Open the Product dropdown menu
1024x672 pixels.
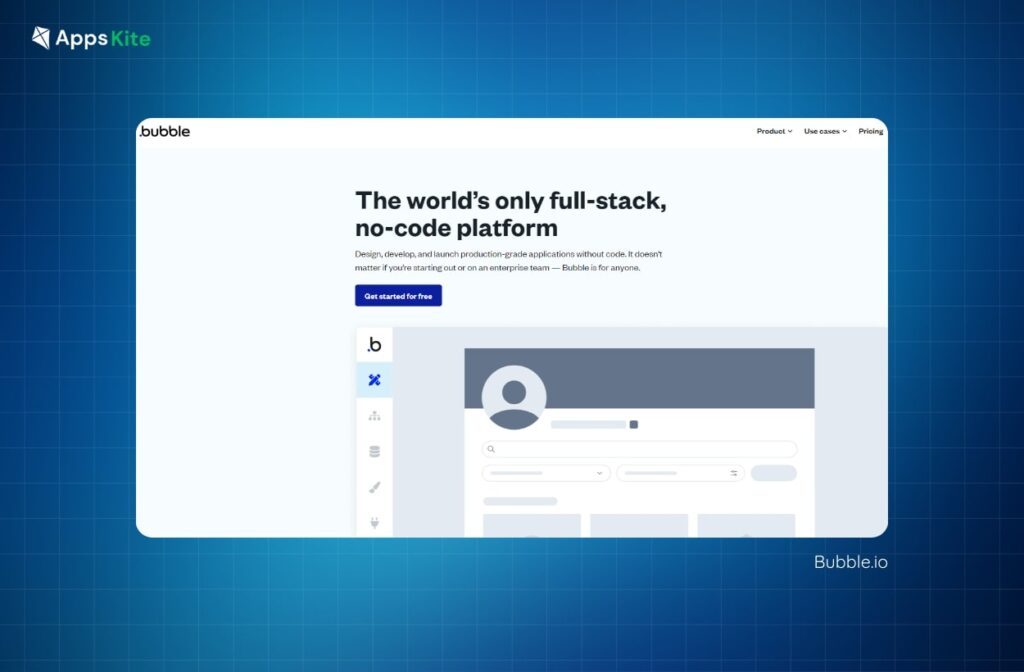pyautogui.click(x=775, y=131)
